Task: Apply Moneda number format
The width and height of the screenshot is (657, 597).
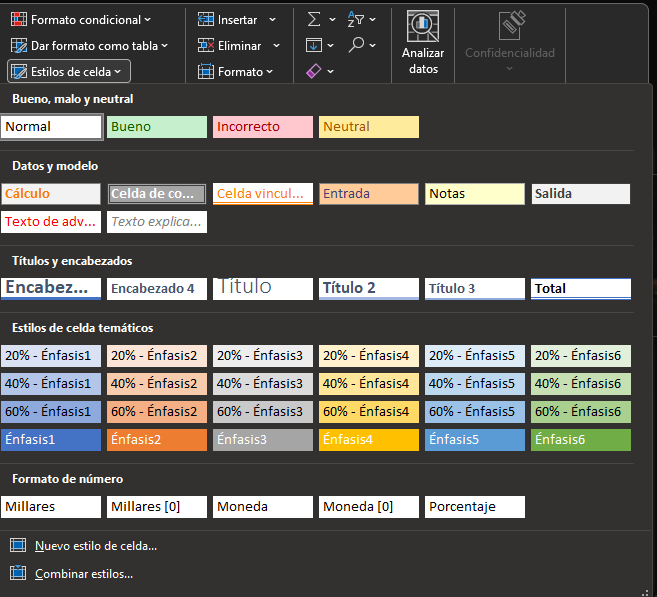Action: [263, 507]
